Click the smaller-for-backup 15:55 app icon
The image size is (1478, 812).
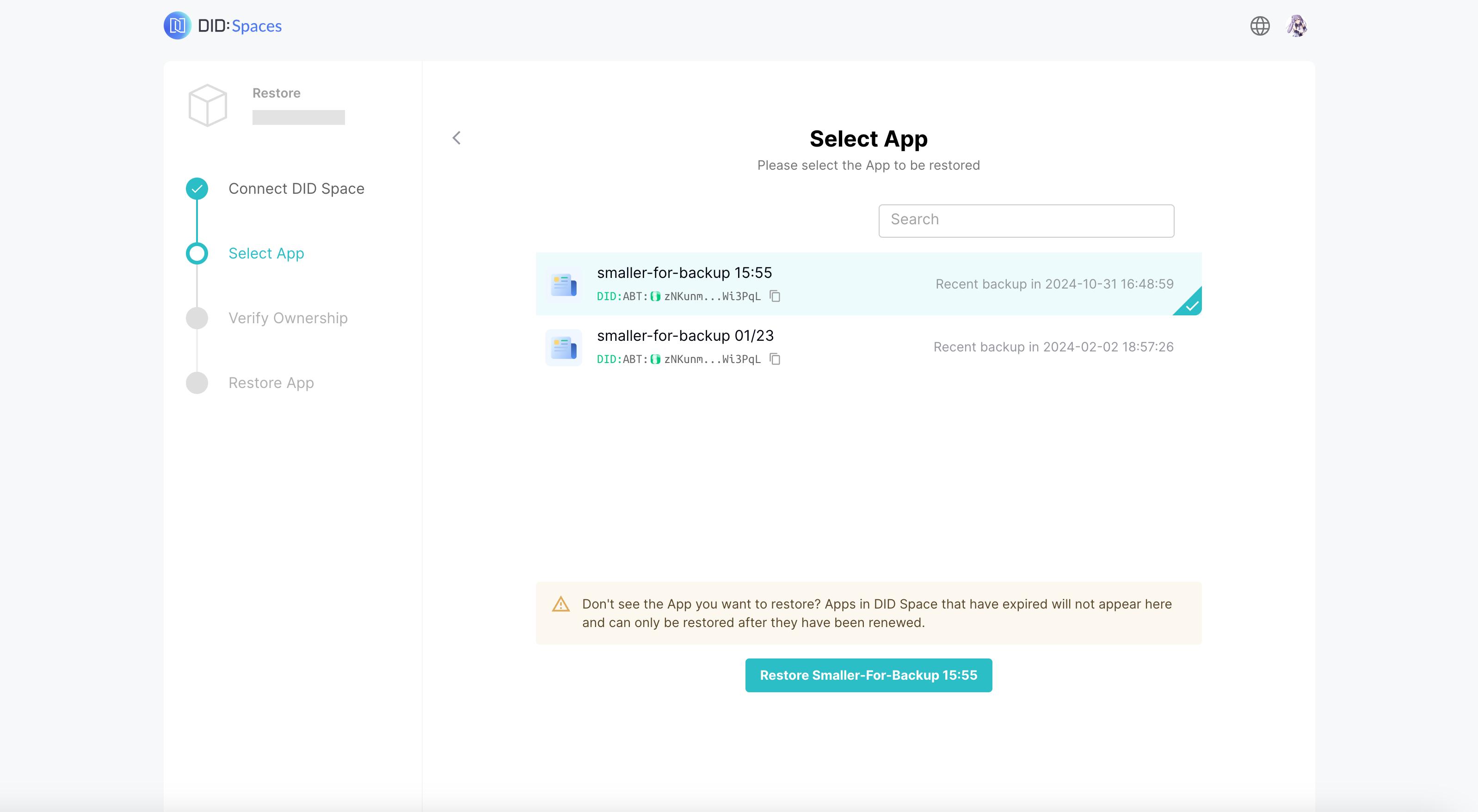(563, 285)
